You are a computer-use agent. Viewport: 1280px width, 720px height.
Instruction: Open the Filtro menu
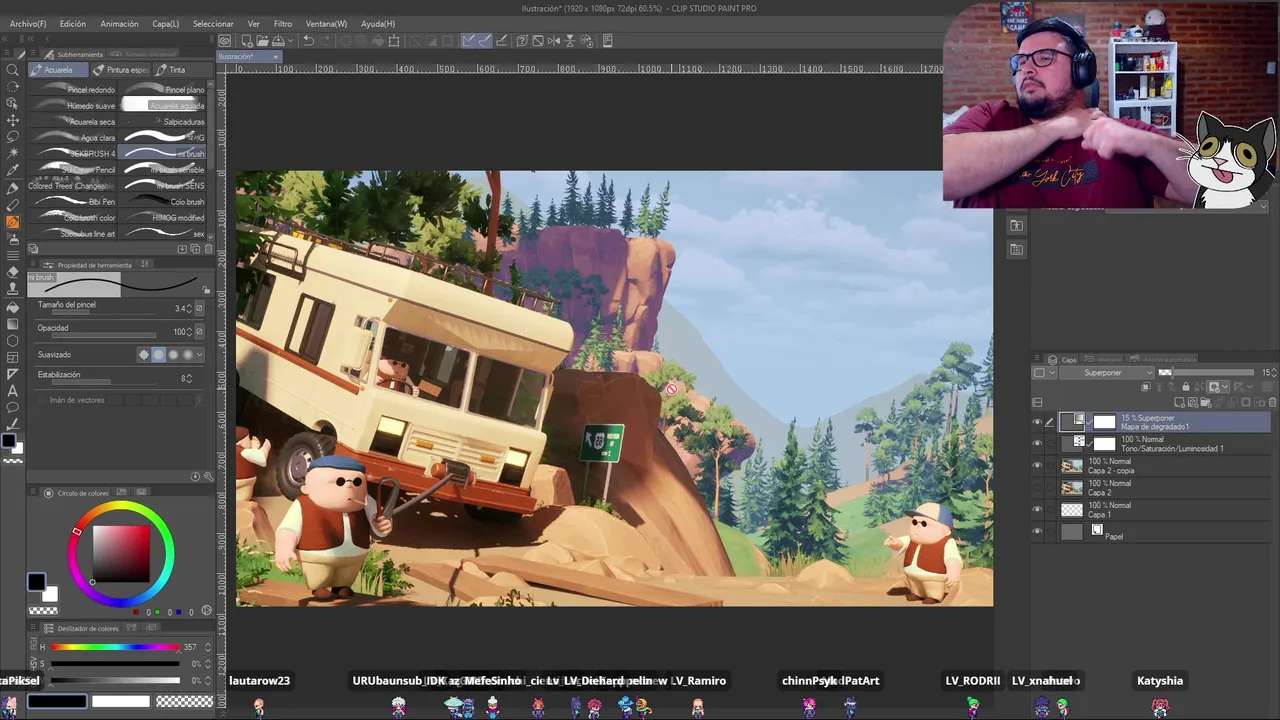click(x=283, y=24)
